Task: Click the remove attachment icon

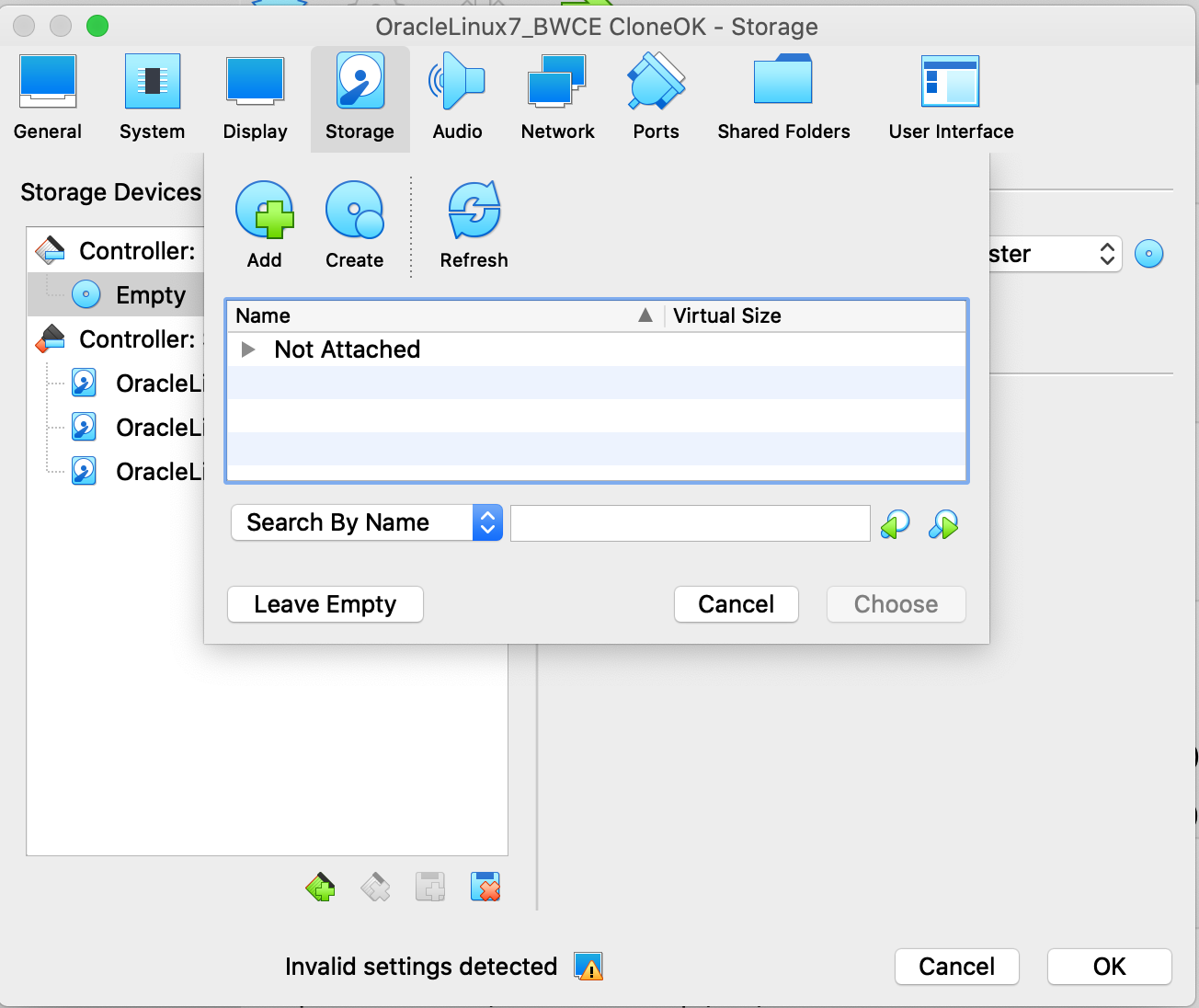Action: tap(485, 887)
